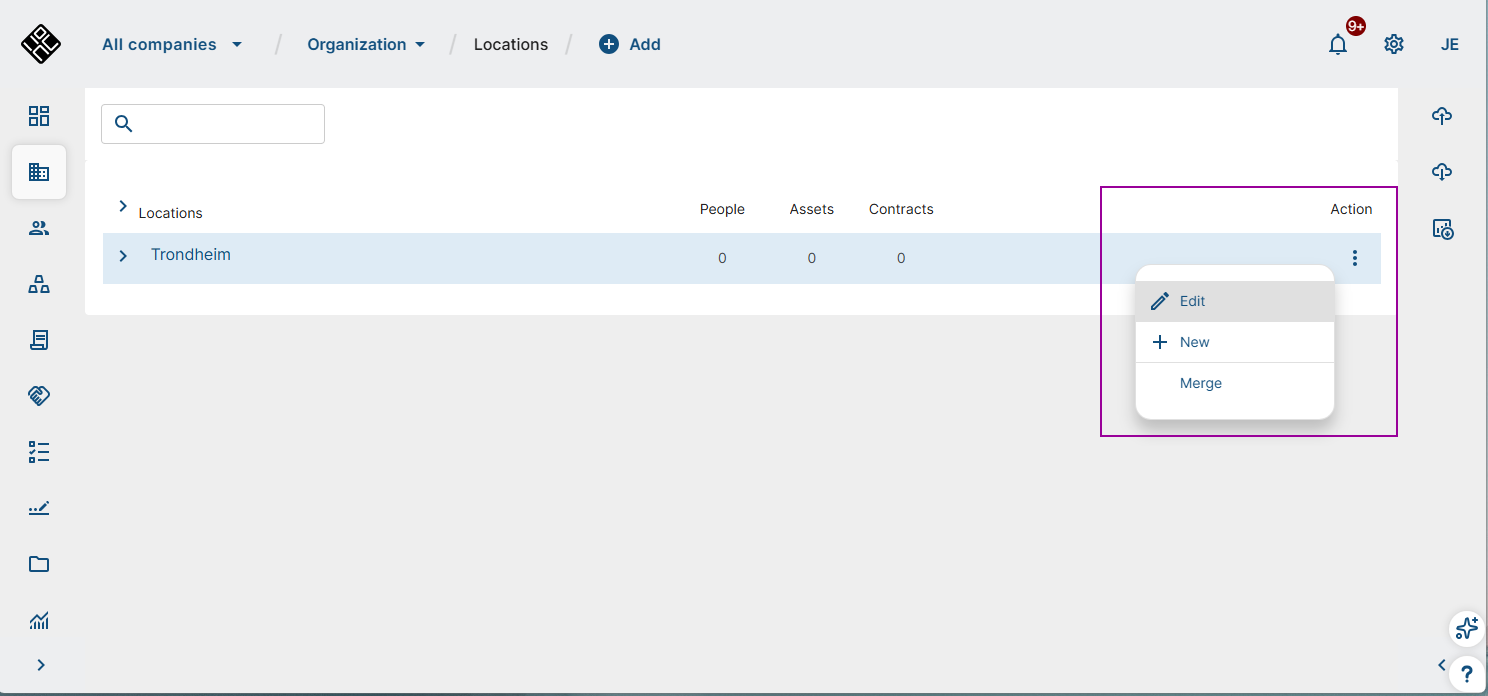Viewport: 1488px width, 696px height.
Task: Click the signature pen icon in sidebar
Action: pos(39,508)
